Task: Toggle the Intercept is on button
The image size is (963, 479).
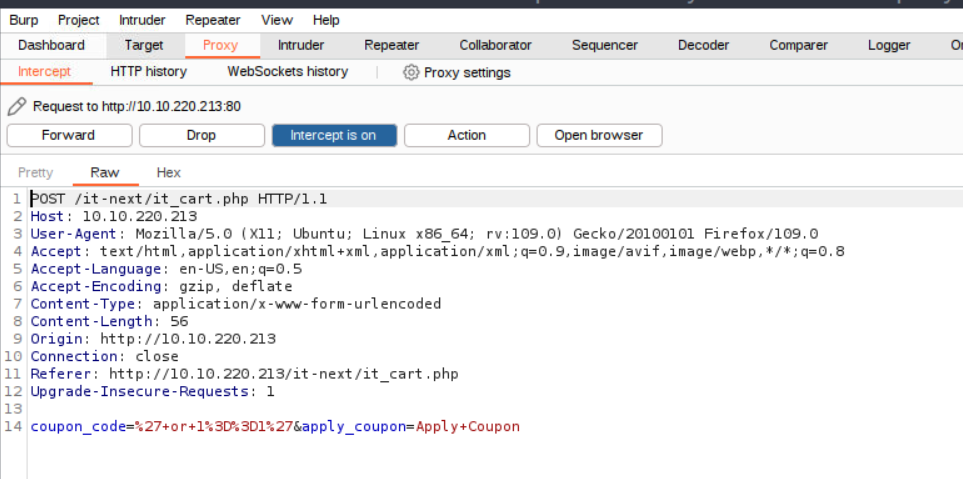Action: click(x=333, y=135)
